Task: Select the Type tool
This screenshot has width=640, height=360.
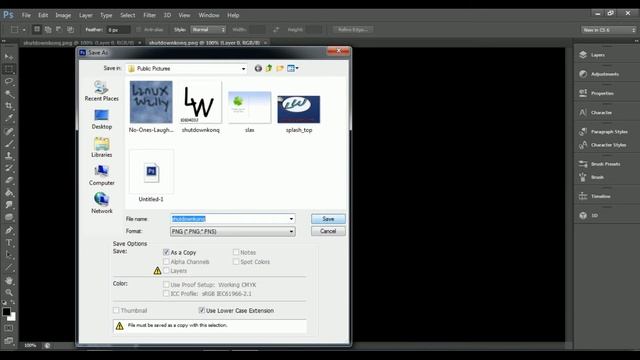Action: point(9,243)
